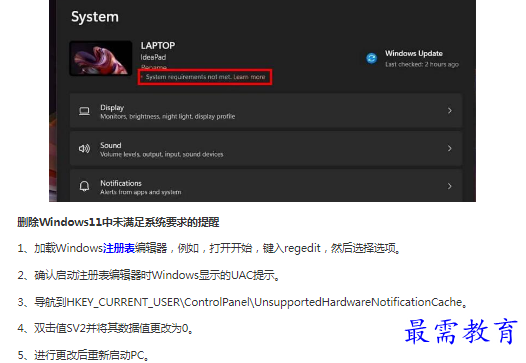526x363 pixels.
Task: Click 'Volume levels, output, input' description
Action: point(161,154)
